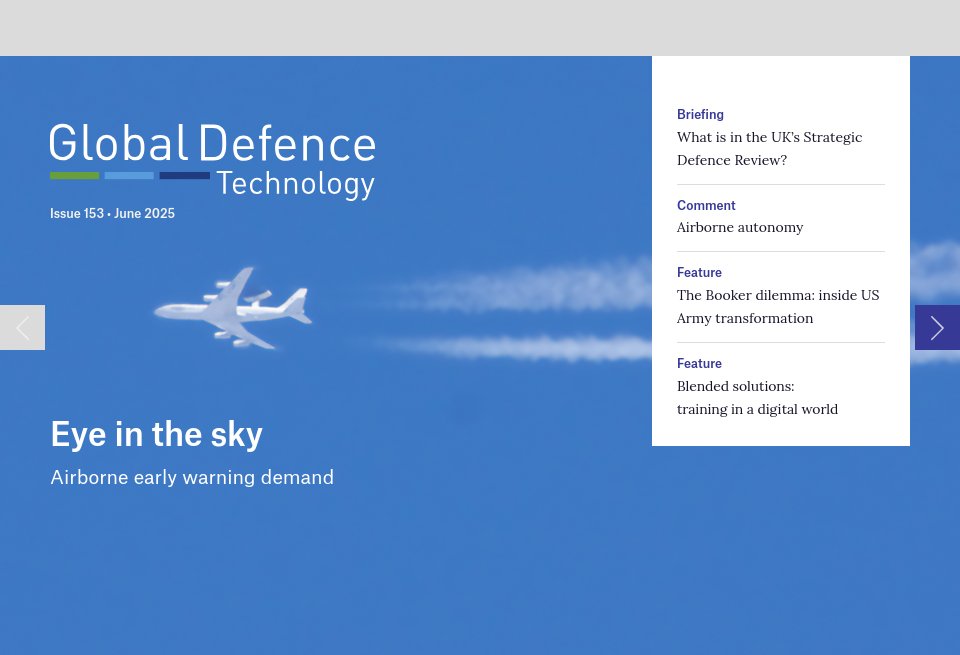Select the first Feature section label
The height and width of the screenshot is (655, 960).
click(699, 272)
